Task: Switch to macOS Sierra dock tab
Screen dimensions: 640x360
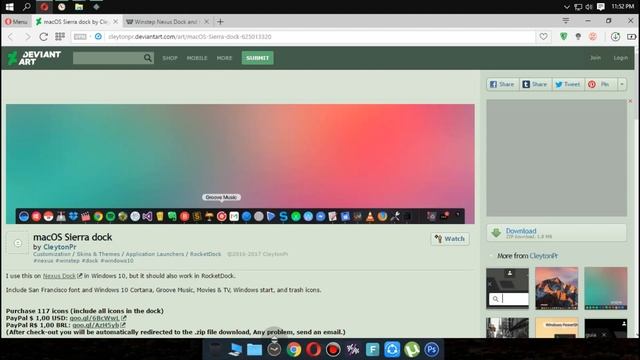Action: click(75, 22)
